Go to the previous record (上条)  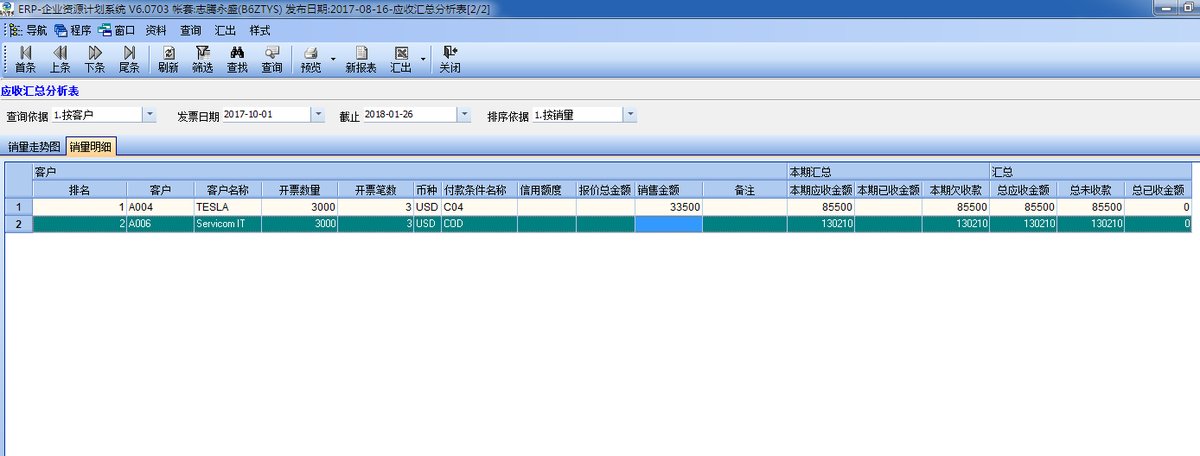60,60
